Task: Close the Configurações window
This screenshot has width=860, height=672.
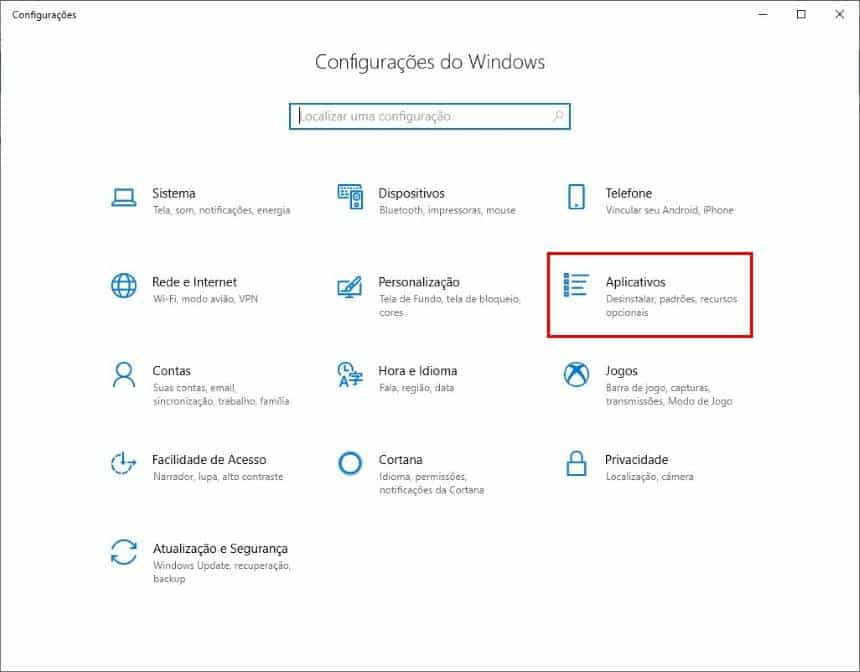Action: 840,14
